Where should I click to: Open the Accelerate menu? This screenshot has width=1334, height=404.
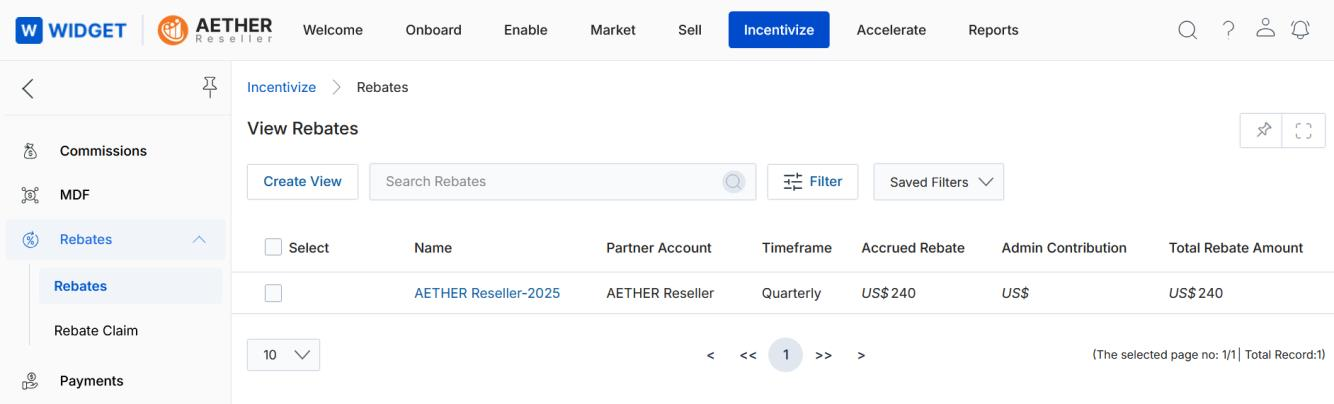pos(891,30)
